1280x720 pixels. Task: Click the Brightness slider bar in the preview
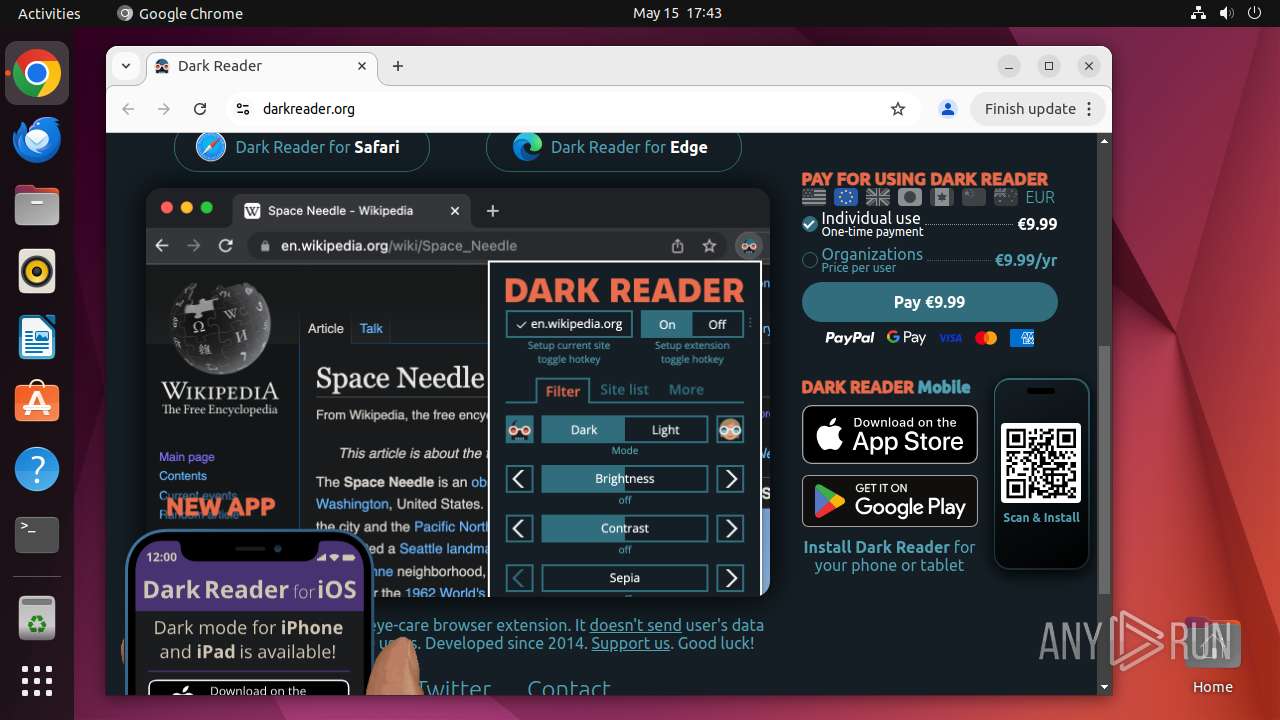pos(624,479)
